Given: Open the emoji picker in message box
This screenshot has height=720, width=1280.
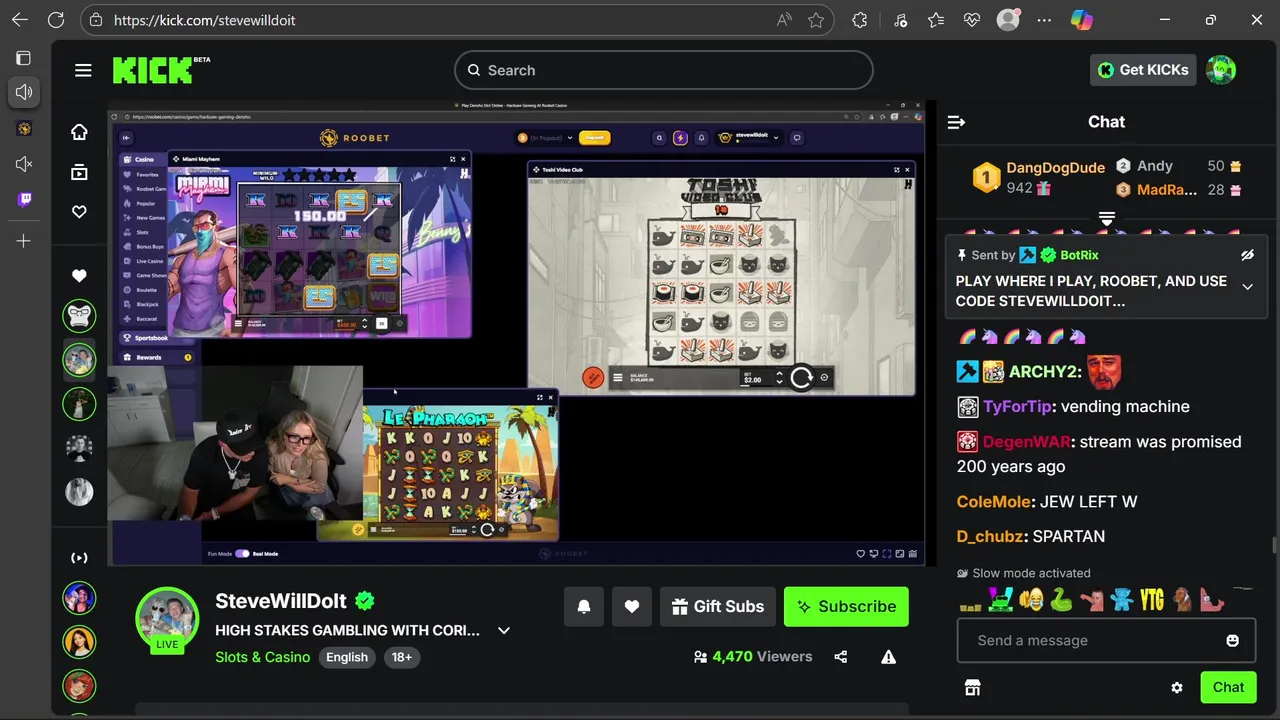Looking at the screenshot, I should click(1233, 641).
